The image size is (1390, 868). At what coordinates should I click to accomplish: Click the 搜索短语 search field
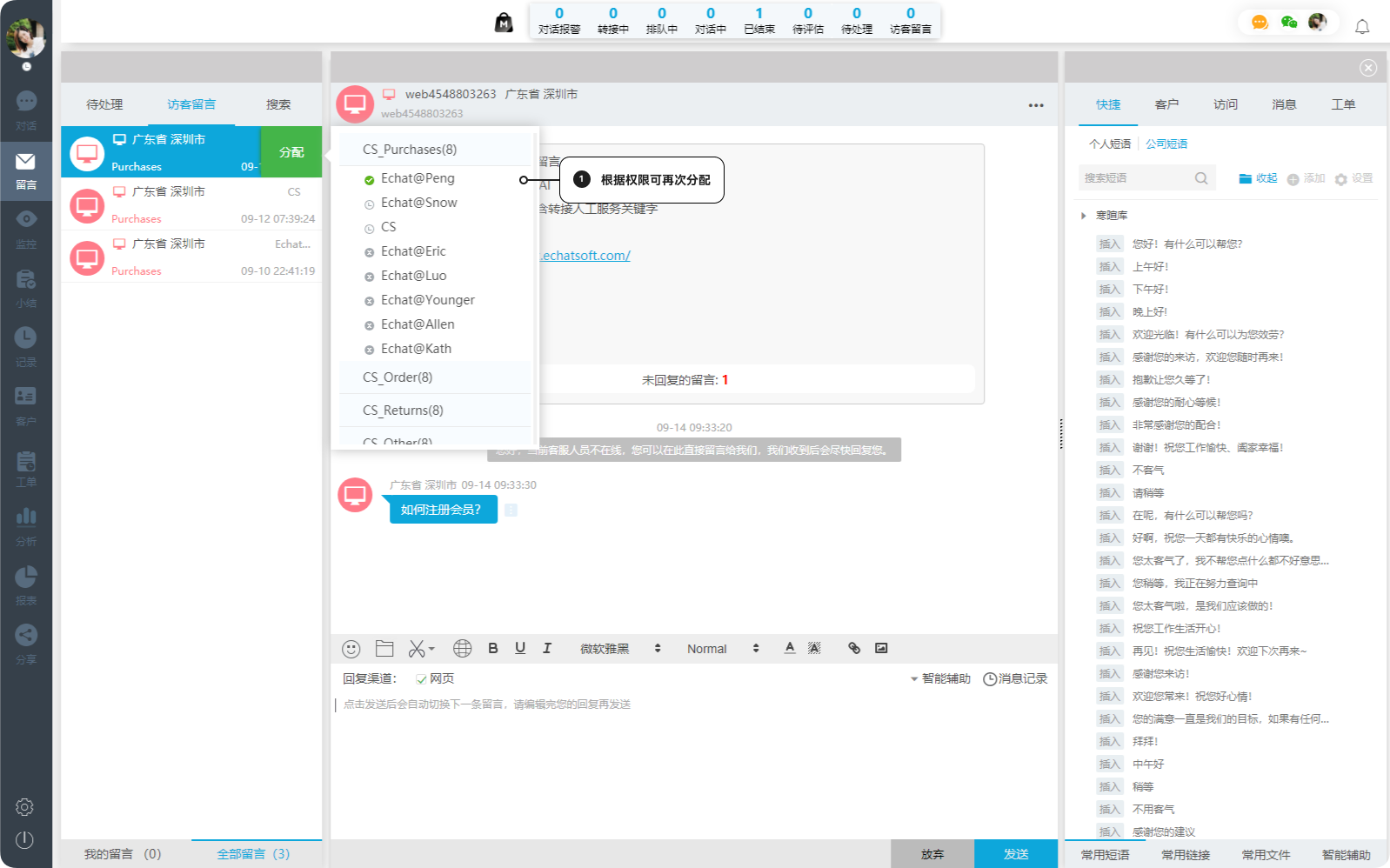pyautogui.click(x=1136, y=178)
